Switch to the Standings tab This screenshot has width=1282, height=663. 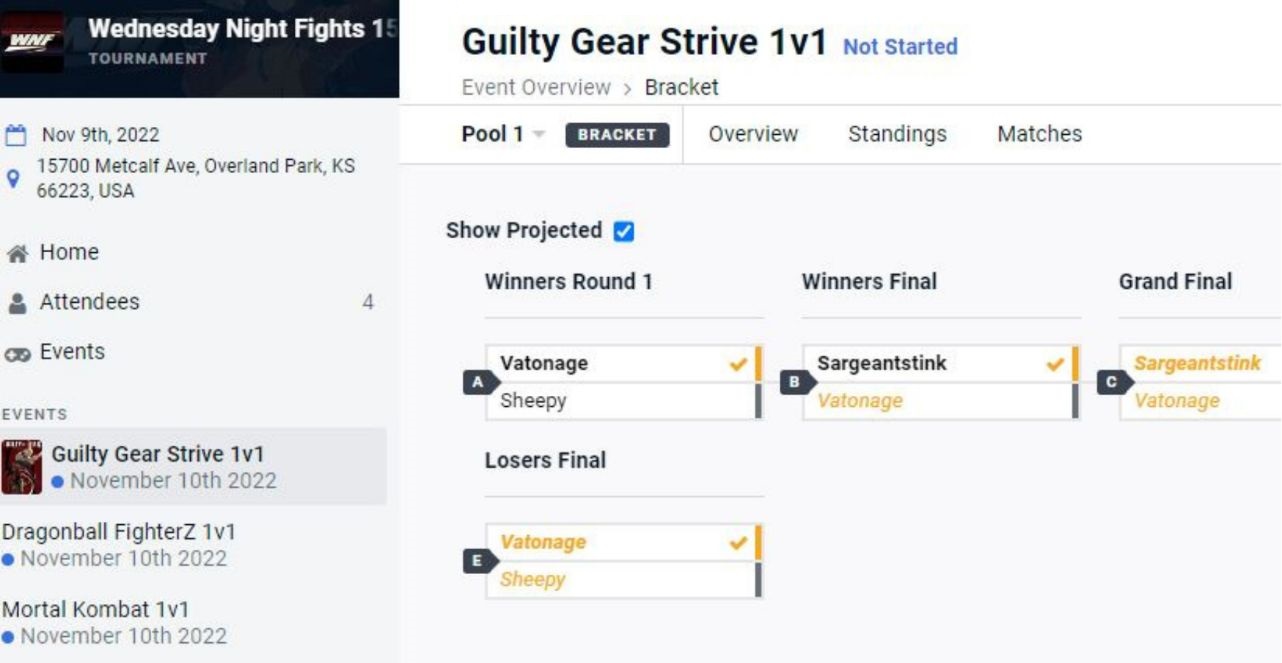897,134
